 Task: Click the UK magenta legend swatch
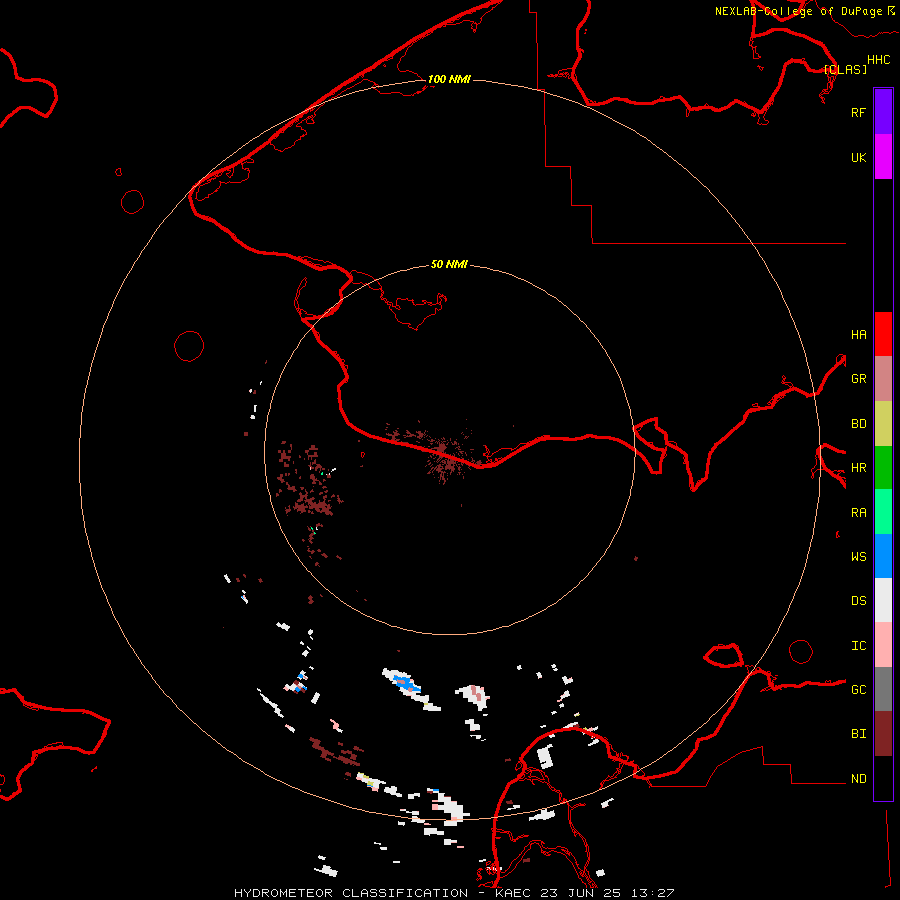(x=883, y=157)
